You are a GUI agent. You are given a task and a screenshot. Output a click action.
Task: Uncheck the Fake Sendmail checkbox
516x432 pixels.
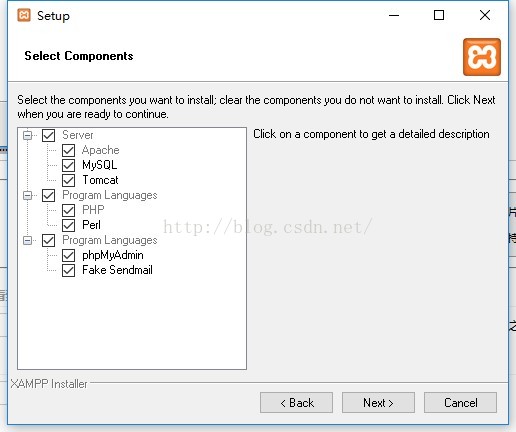tap(68, 270)
